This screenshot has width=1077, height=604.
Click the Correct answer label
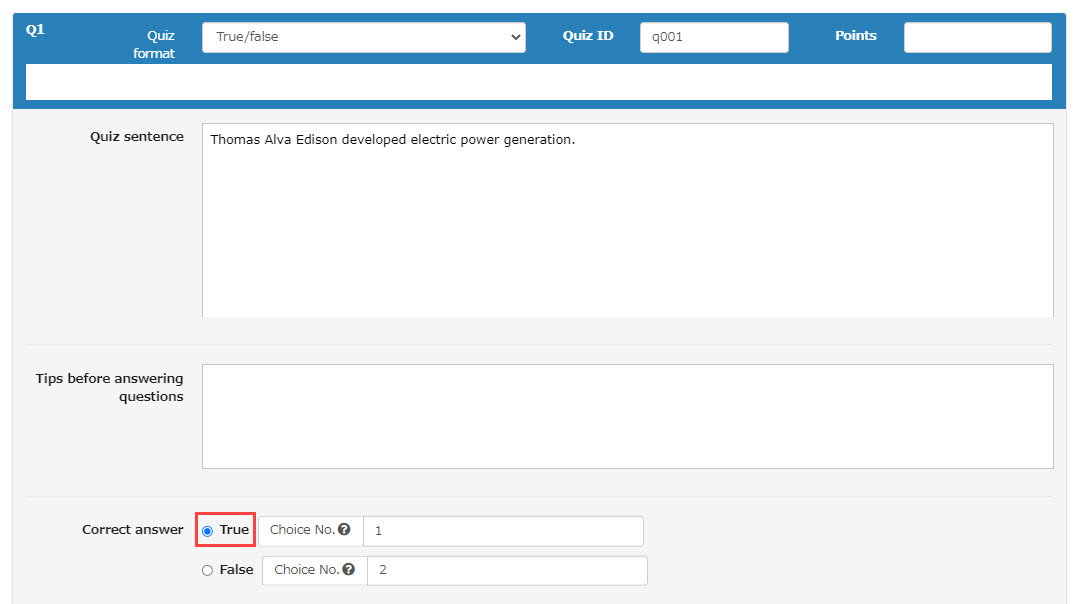click(x=133, y=530)
